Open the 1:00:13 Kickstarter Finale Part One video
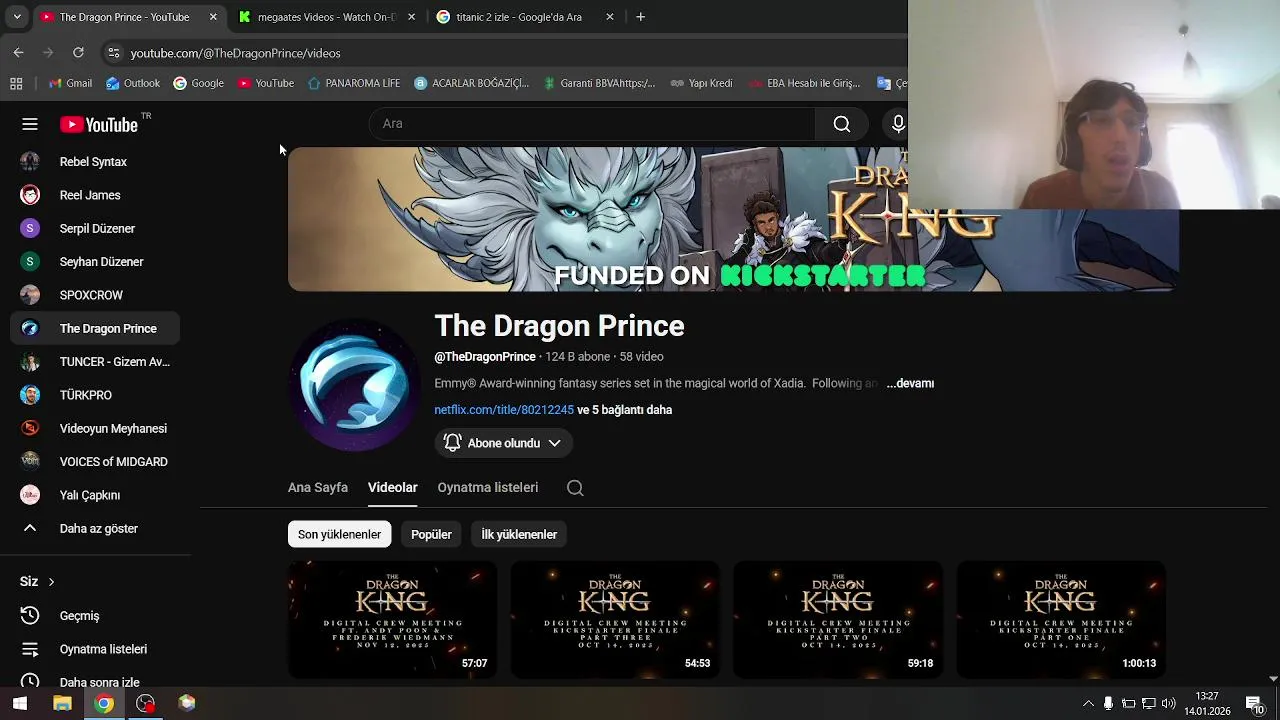Screen dimensions: 1280x720 pyautogui.click(x=1061, y=619)
